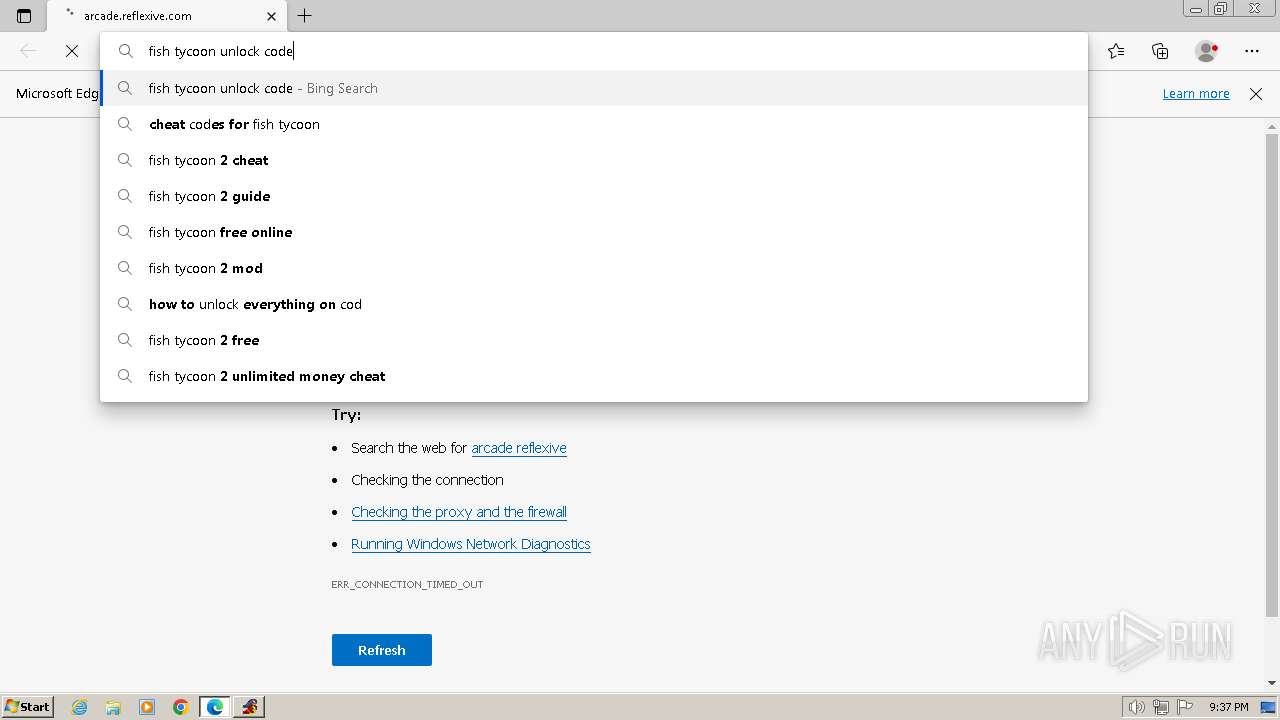
Task: Click the scrollbar down arrow
Action: (x=1272, y=683)
